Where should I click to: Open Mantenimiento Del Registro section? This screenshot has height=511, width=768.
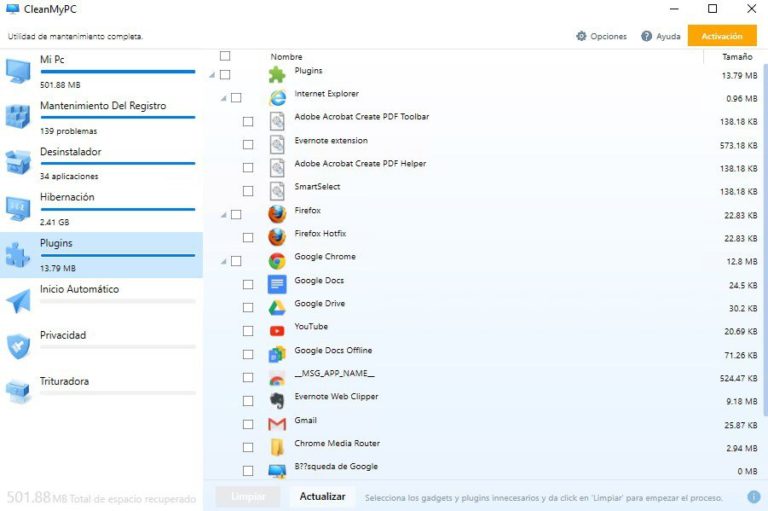tap(101, 117)
